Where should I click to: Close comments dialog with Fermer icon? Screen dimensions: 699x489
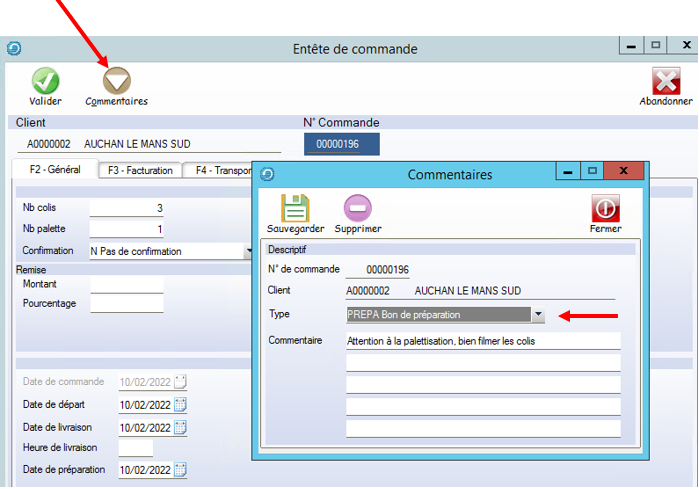[x=606, y=207]
